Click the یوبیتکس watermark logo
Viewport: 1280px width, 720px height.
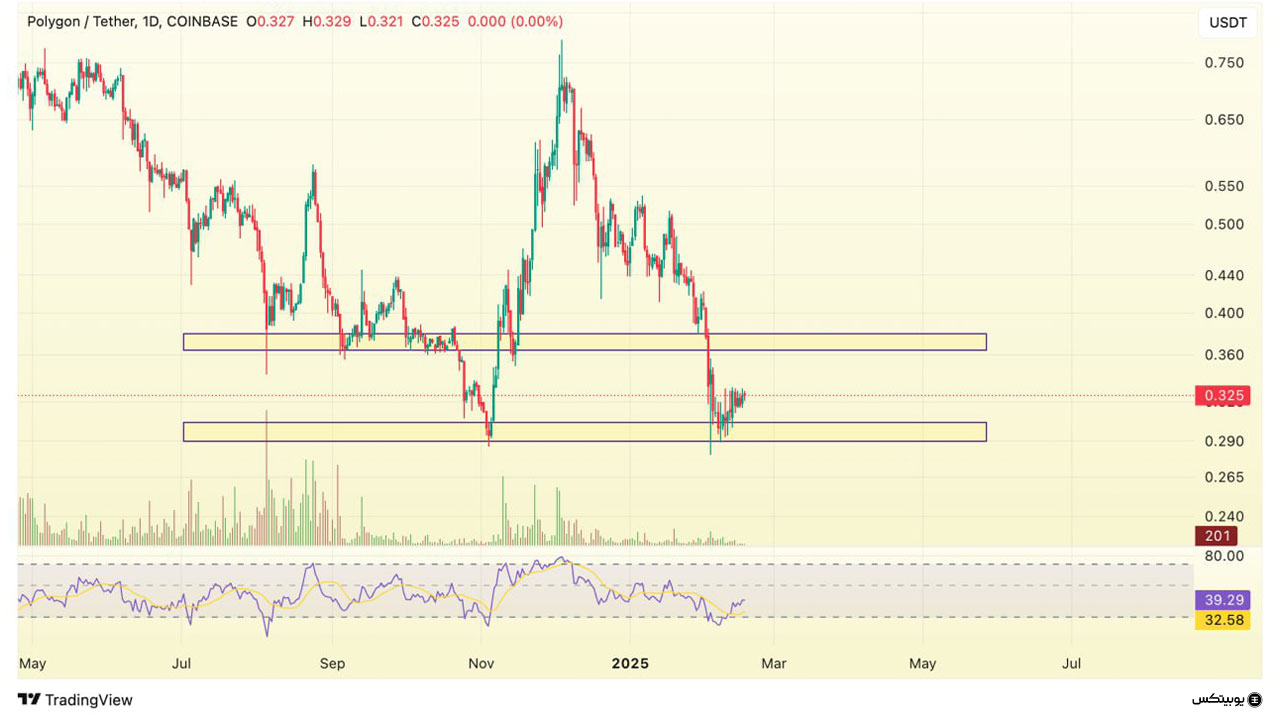point(1226,699)
